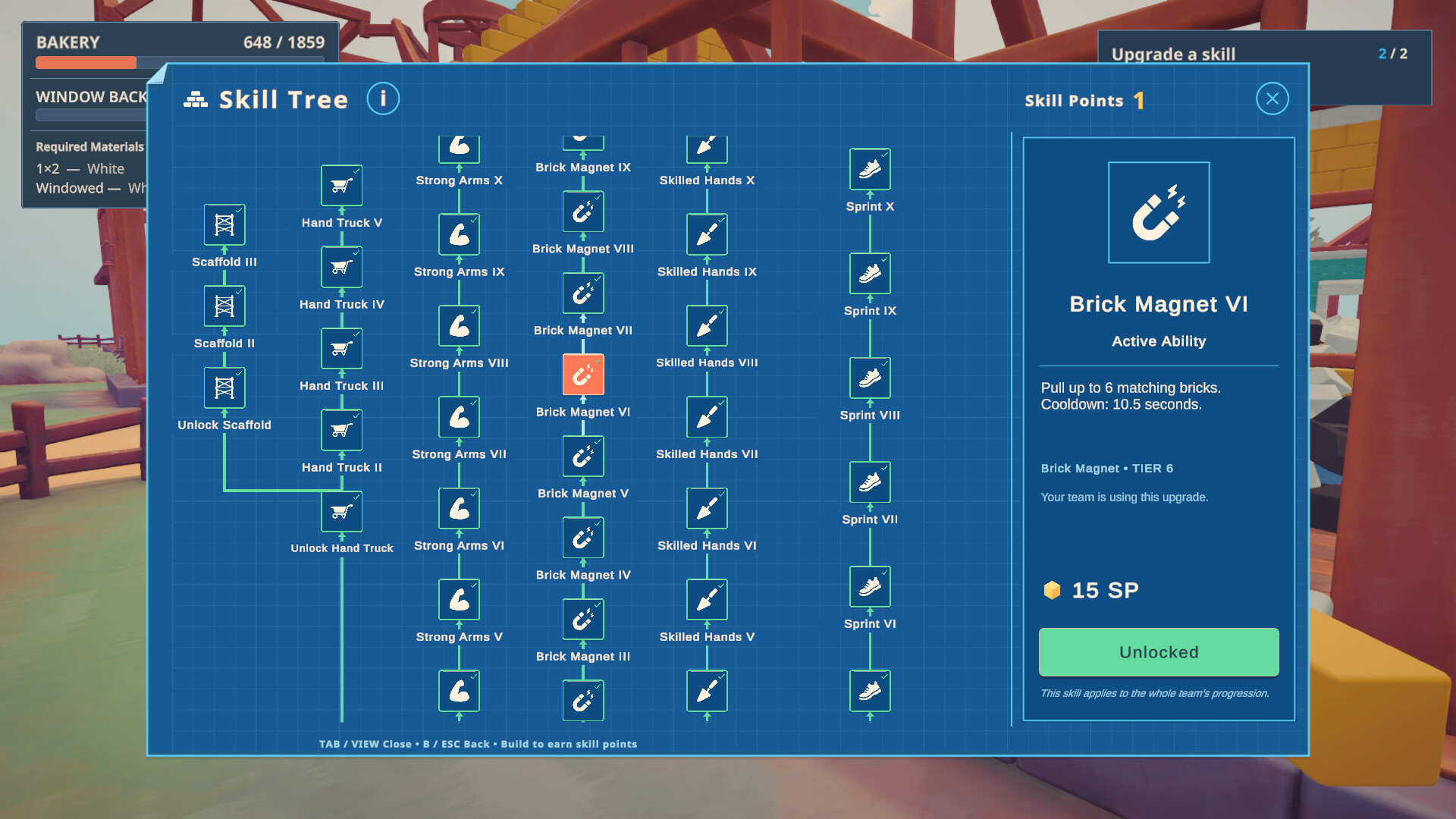This screenshot has height=819, width=1456.
Task: Select the Scaffold III skill node
Action: (x=224, y=224)
